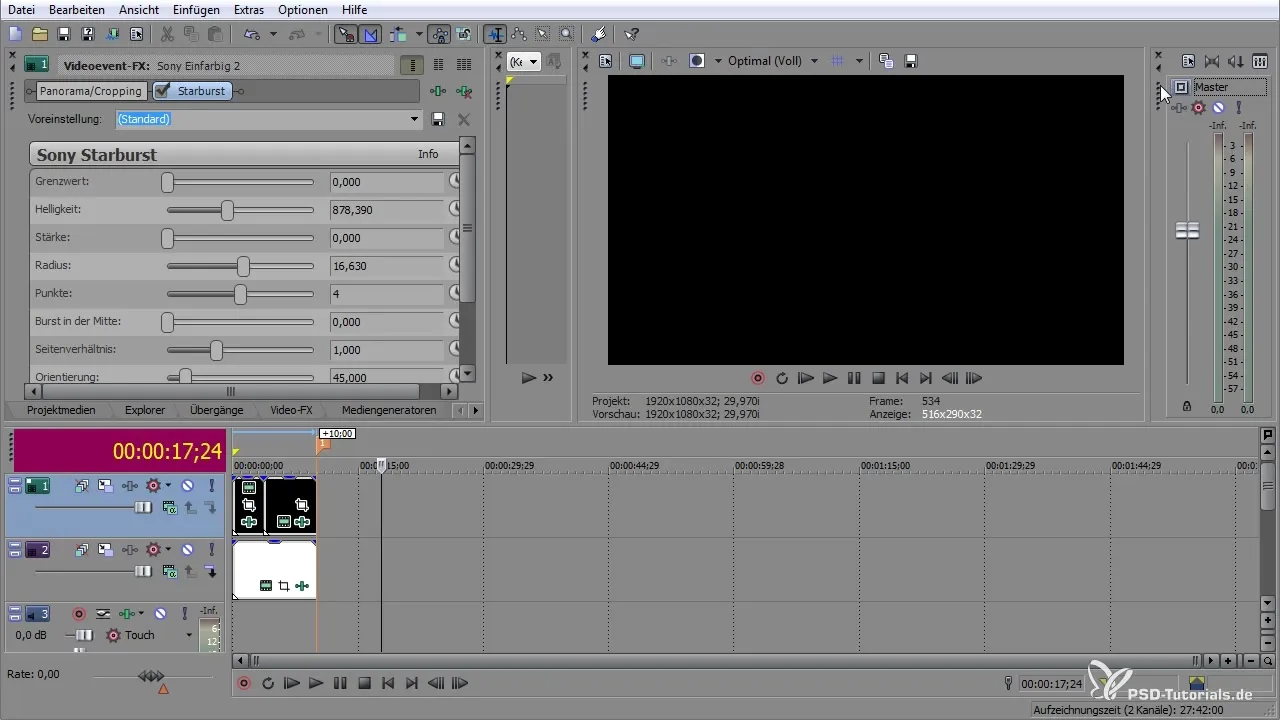Toggle preview on external monitor icon
The height and width of the screenshot is (720, 1280).
637,61
